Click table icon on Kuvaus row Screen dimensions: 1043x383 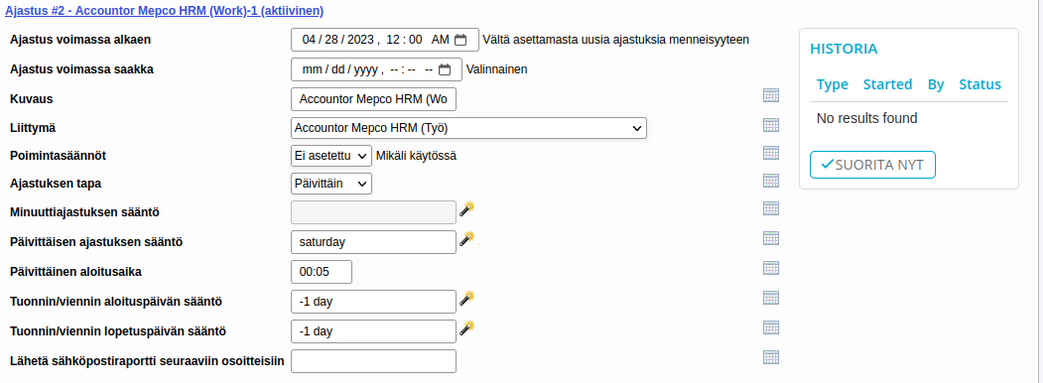point(771,95)
